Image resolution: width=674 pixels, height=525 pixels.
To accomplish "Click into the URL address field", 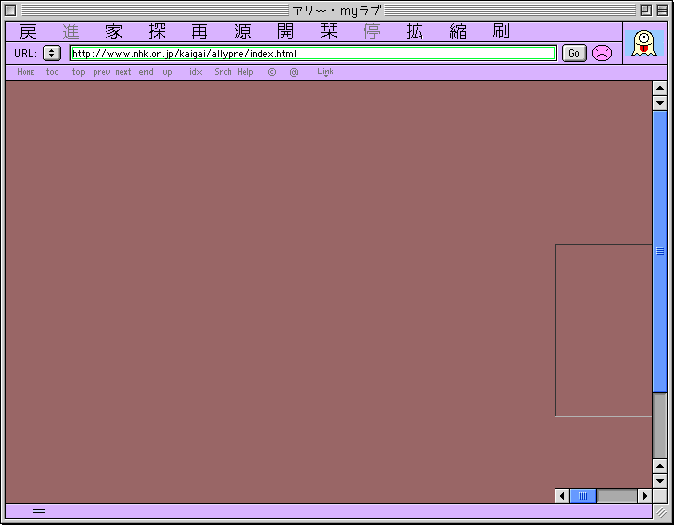I will click(x=313, y=53).
